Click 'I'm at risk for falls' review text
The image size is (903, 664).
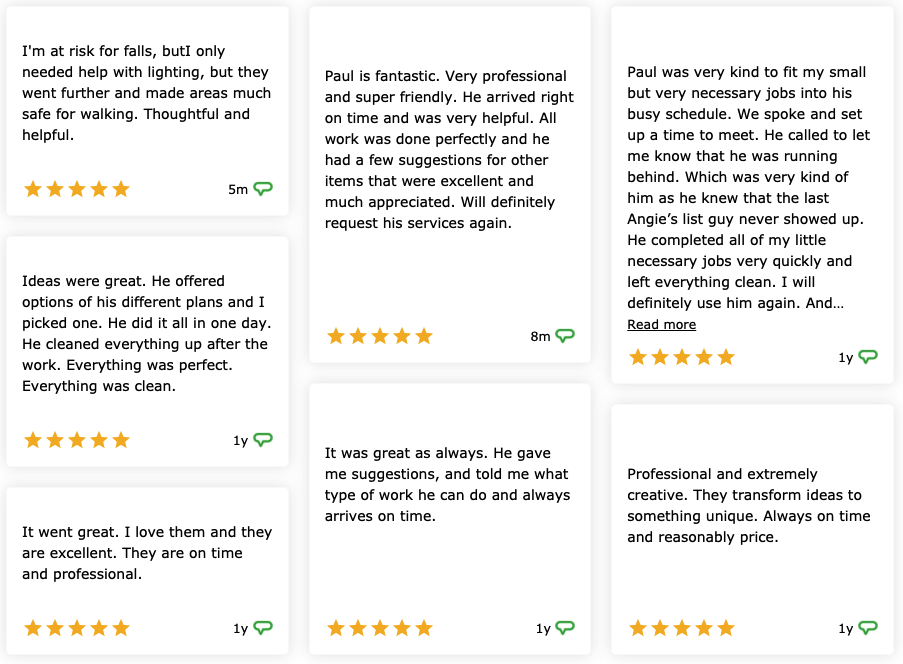click(146, 93)
